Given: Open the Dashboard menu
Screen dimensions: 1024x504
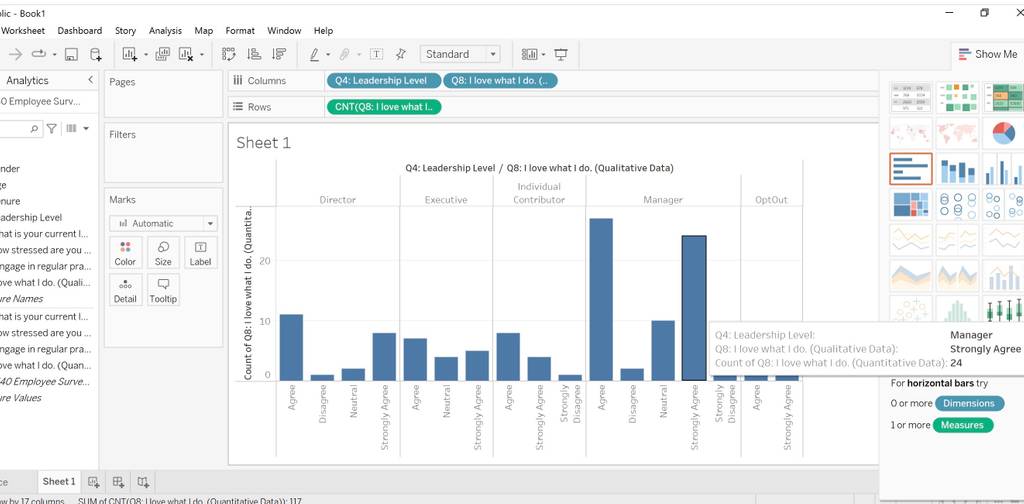Looking at the screenshot, I should [x=80, y=31].
